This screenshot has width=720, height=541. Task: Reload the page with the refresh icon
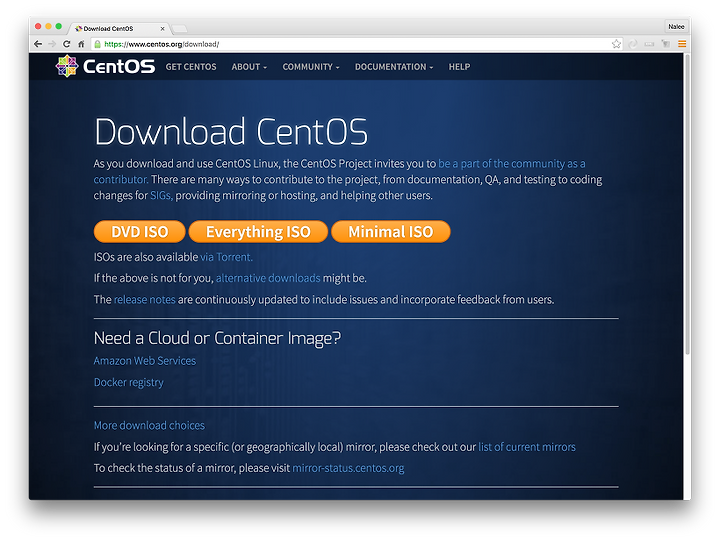(x=67, y=44)
